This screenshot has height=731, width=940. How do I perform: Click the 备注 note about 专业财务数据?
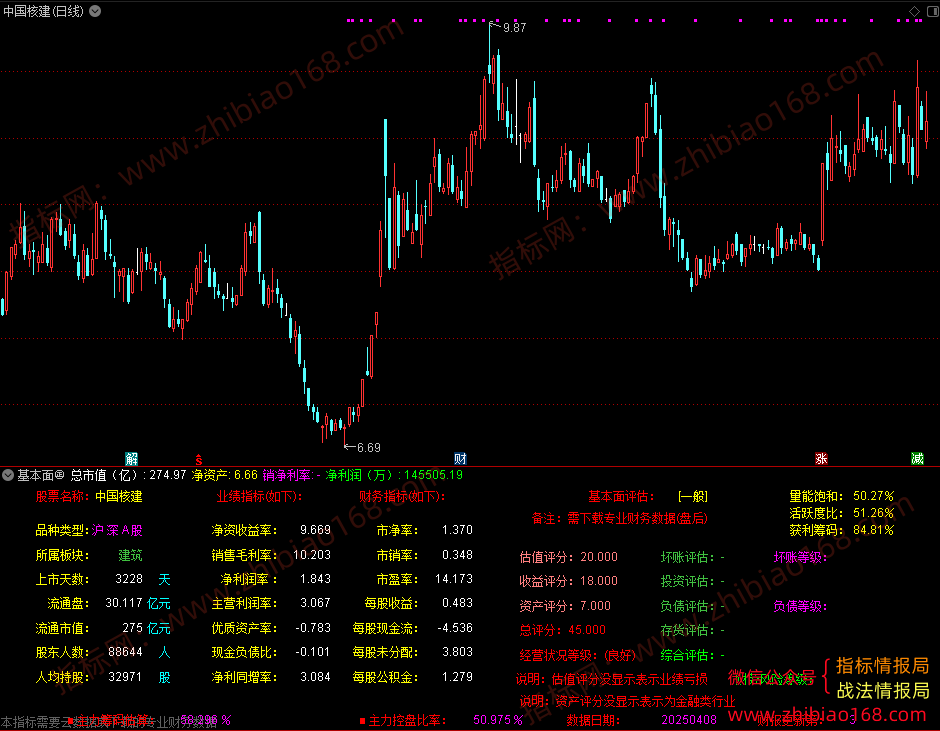coord(620,519)
